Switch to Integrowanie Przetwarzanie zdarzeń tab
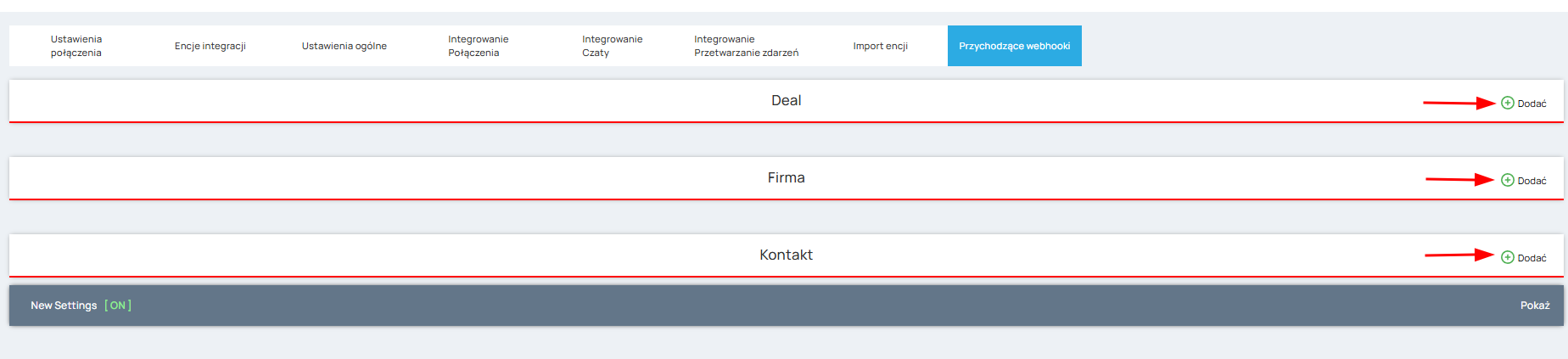The height and width of the screenshot is (359, 1568). [x=747, y=46]
